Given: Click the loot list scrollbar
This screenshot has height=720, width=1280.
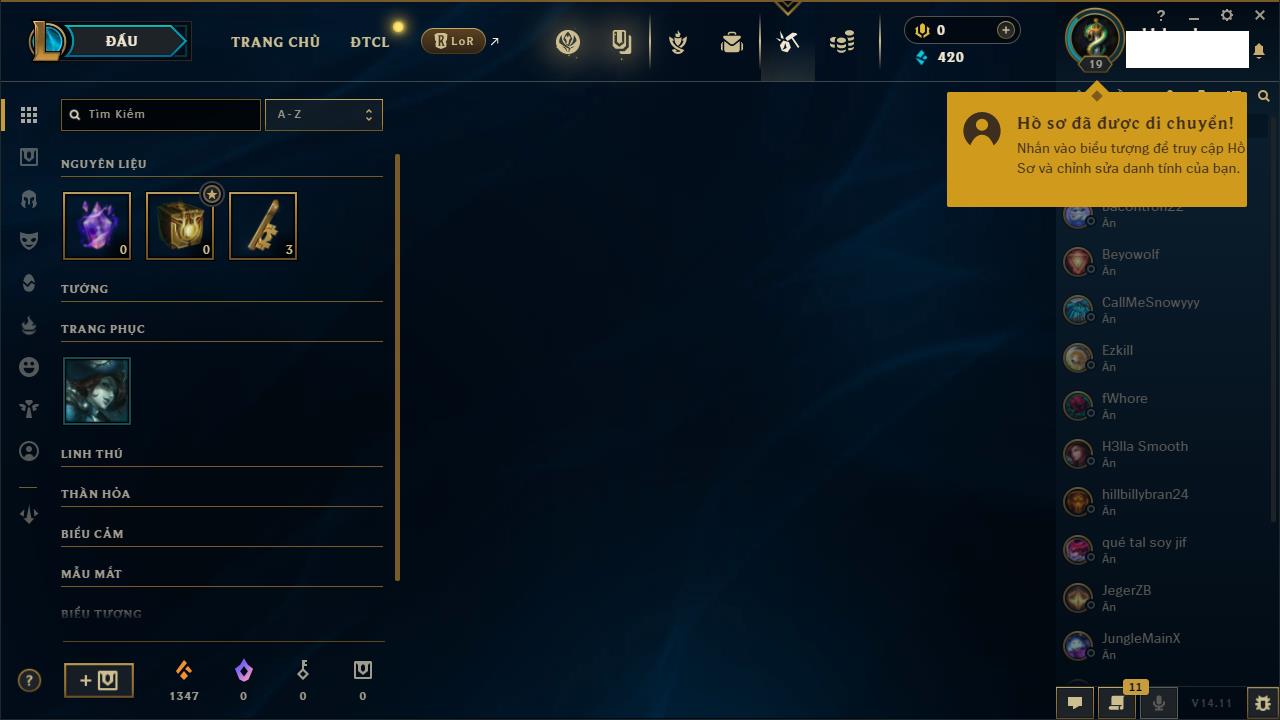Looking at the screenshot, I should pos(398,367).
